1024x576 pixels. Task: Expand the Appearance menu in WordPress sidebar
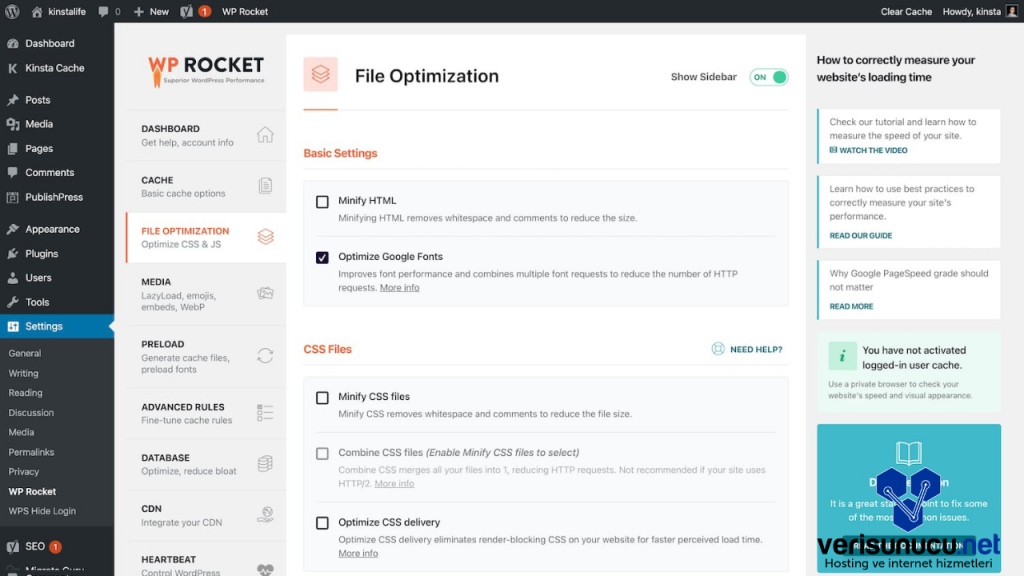[52, 229]
